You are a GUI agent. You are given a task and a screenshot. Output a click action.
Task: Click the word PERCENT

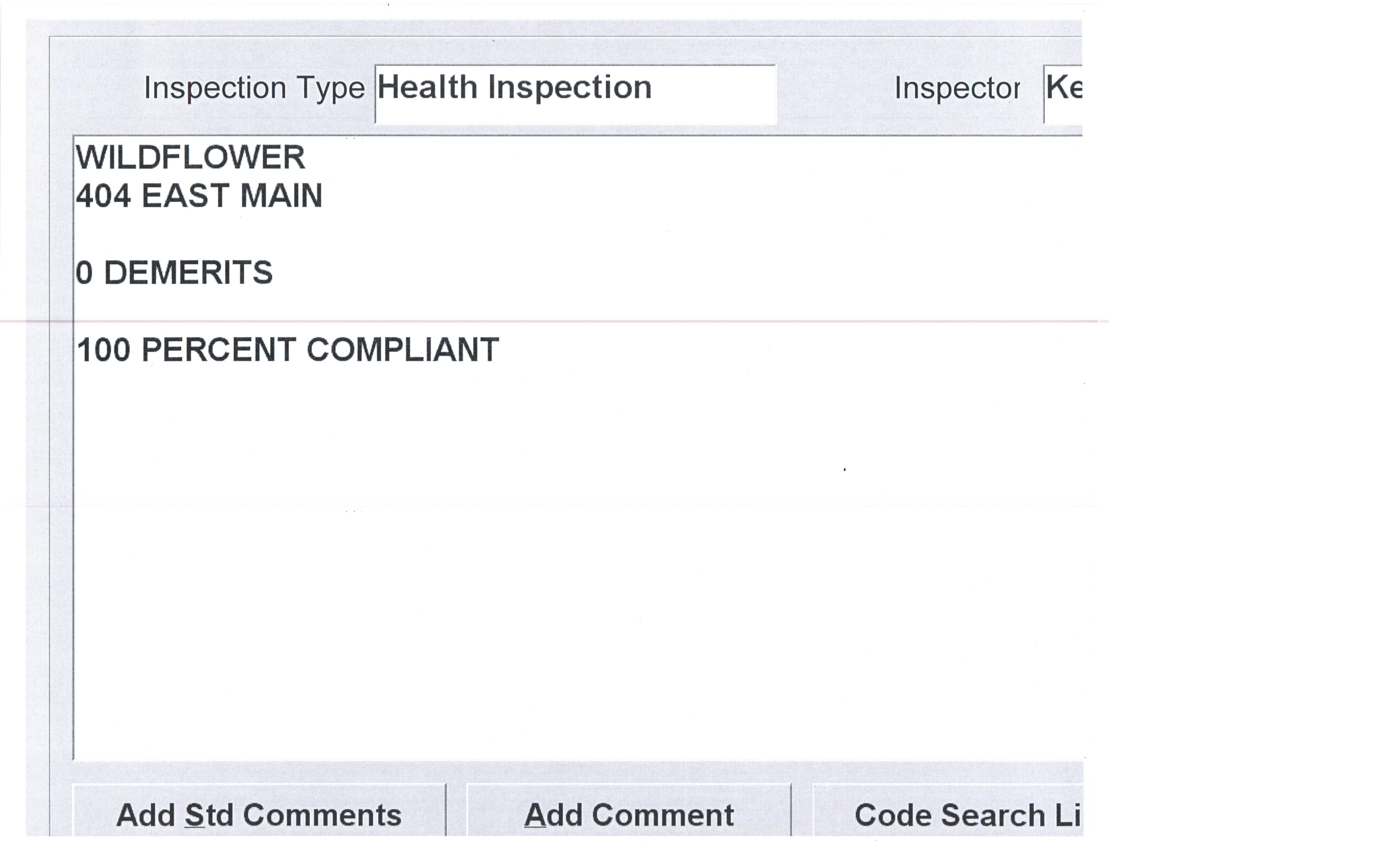click(219, 350)
